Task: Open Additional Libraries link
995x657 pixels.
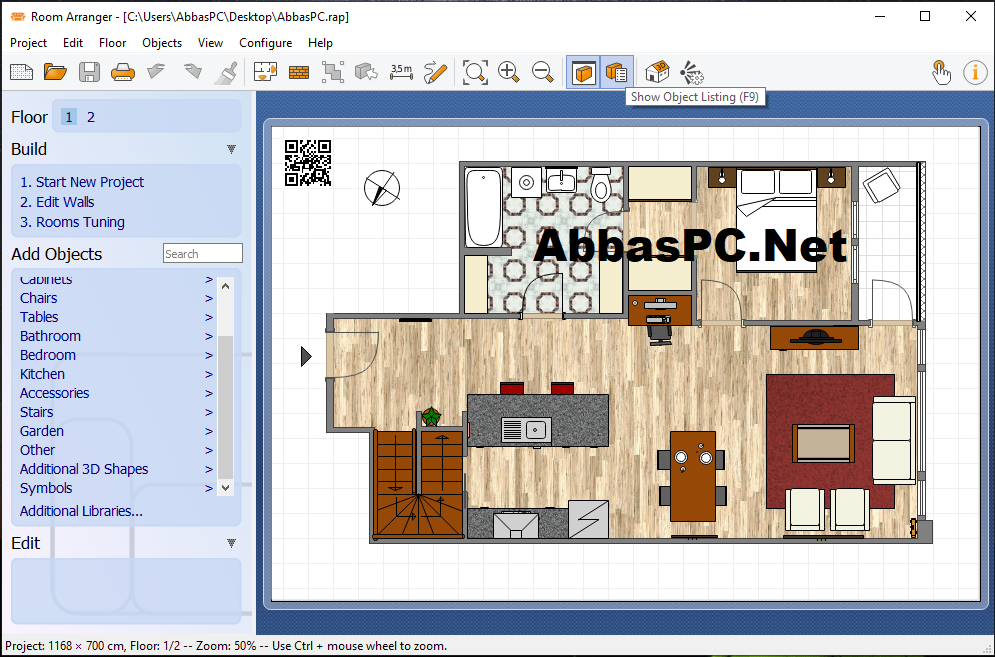Action: tap(81, 511)
